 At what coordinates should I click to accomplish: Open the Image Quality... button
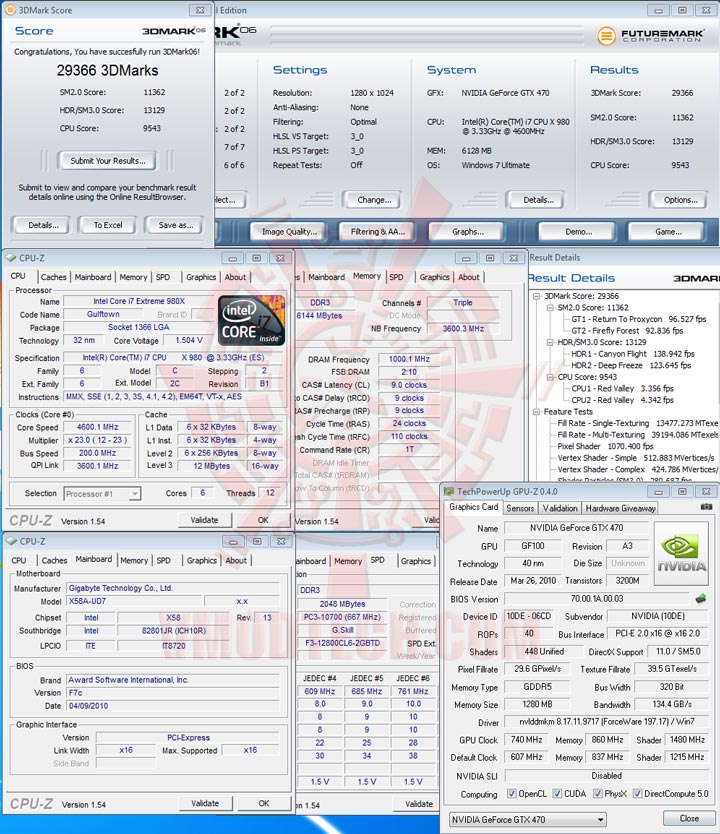289,231
